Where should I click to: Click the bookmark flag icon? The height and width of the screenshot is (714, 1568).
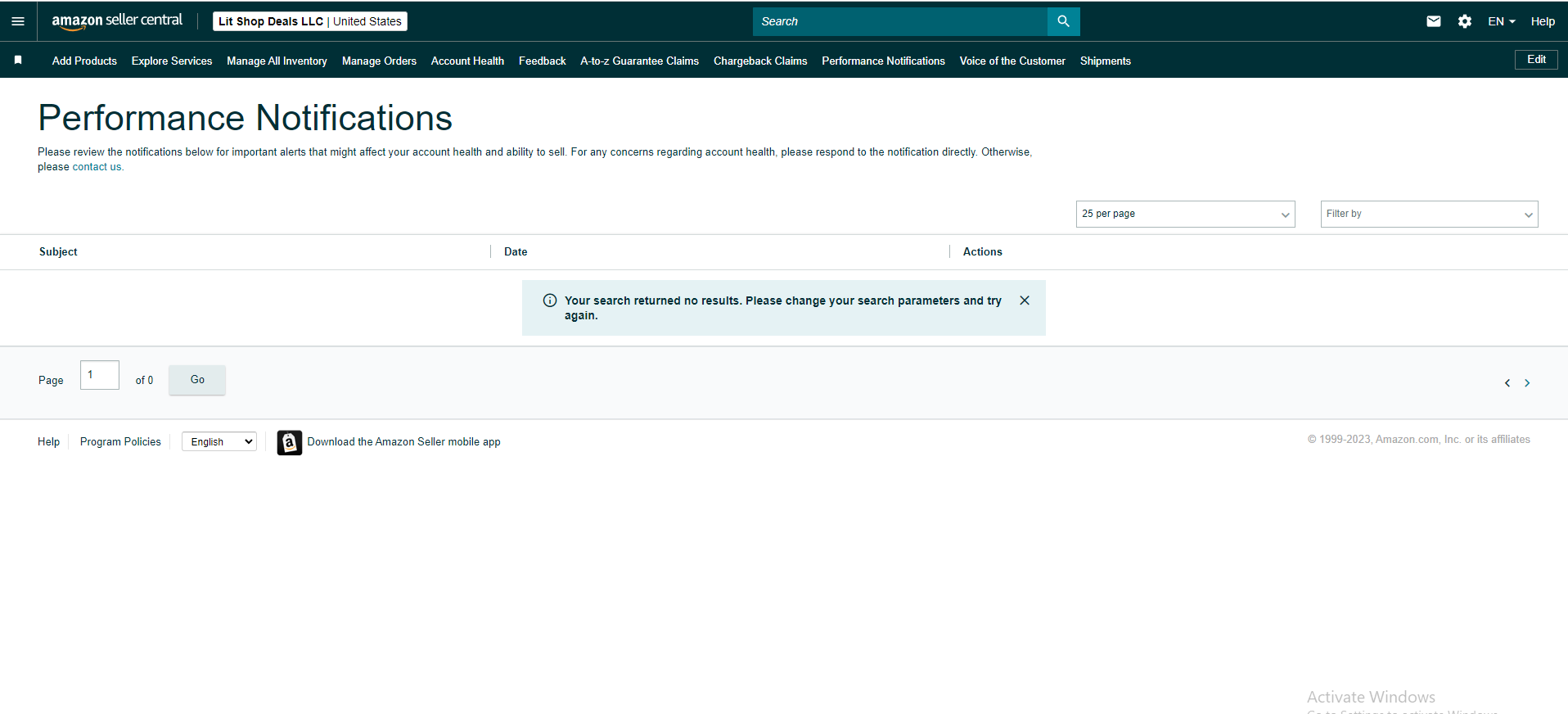18,60
